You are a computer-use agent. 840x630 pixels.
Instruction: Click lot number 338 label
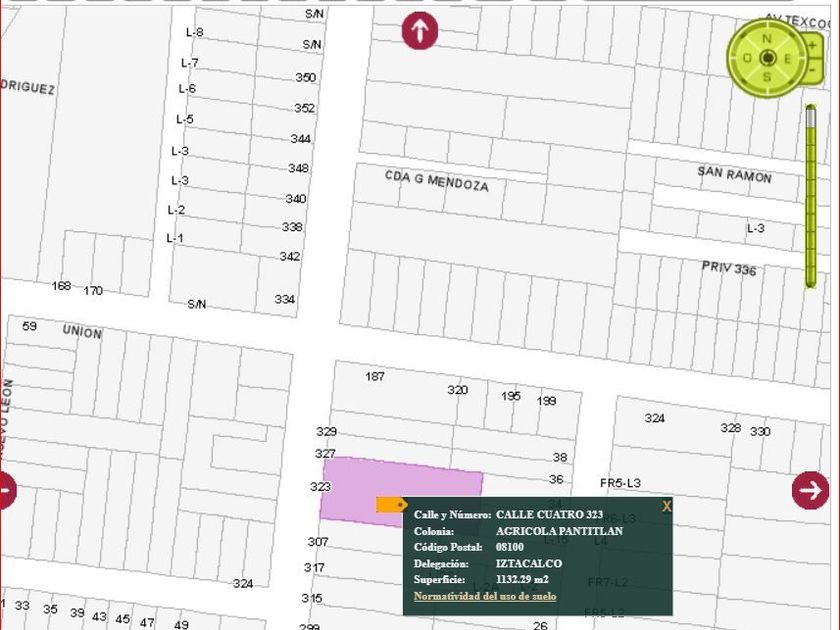tap(292, 227)
